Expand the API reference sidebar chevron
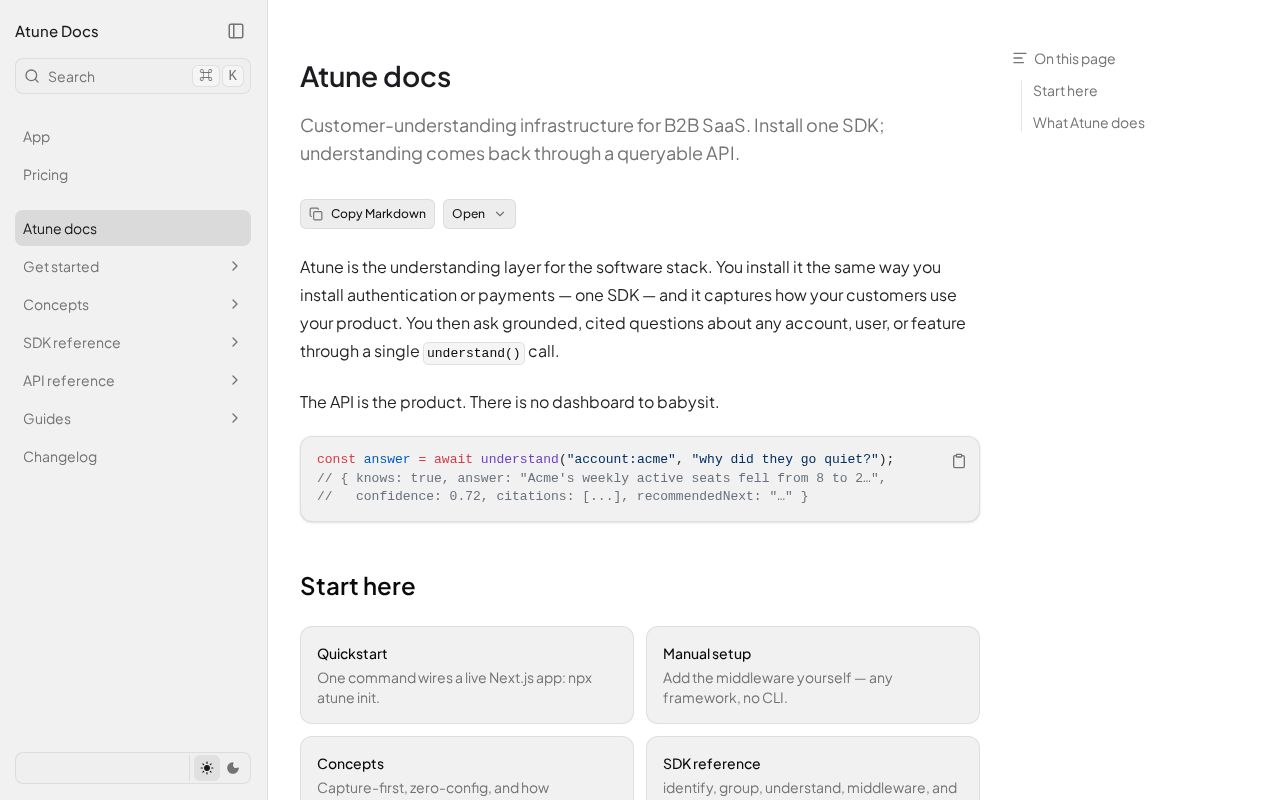Screen dimensions: 1280x800 click(x=235, y=380)
